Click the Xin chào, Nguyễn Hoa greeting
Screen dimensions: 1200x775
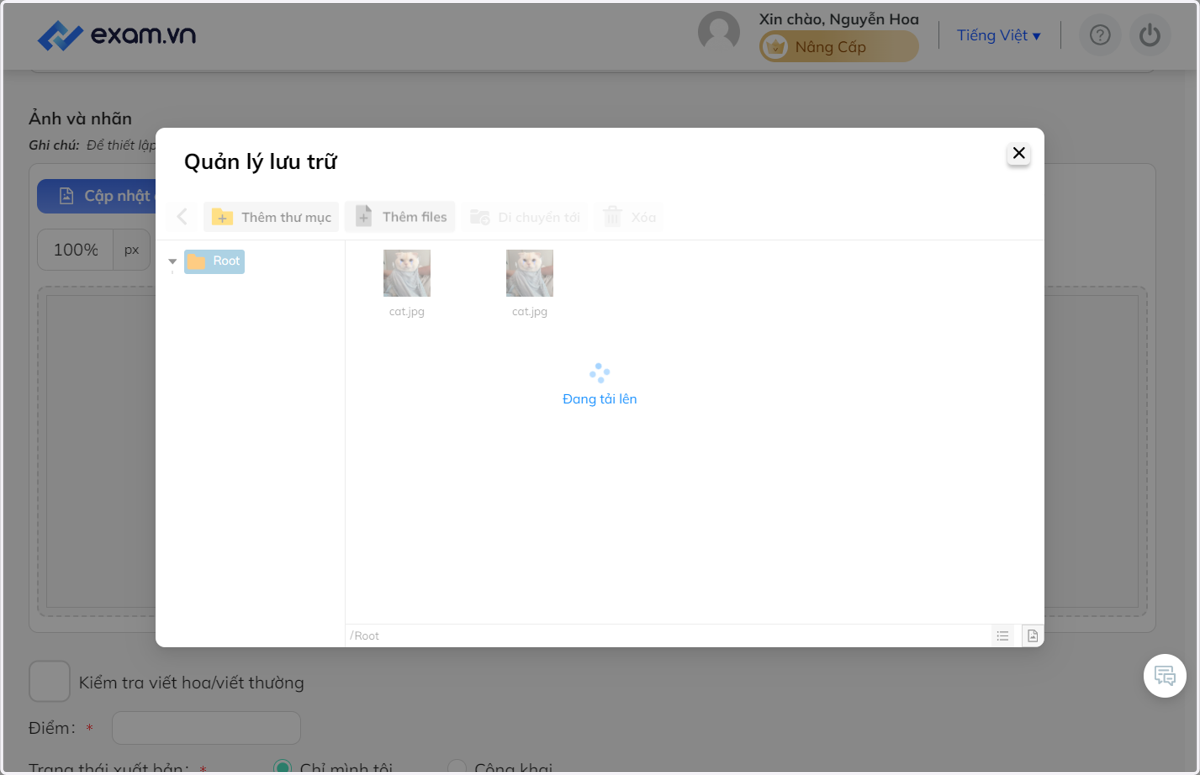coord(839,19)
